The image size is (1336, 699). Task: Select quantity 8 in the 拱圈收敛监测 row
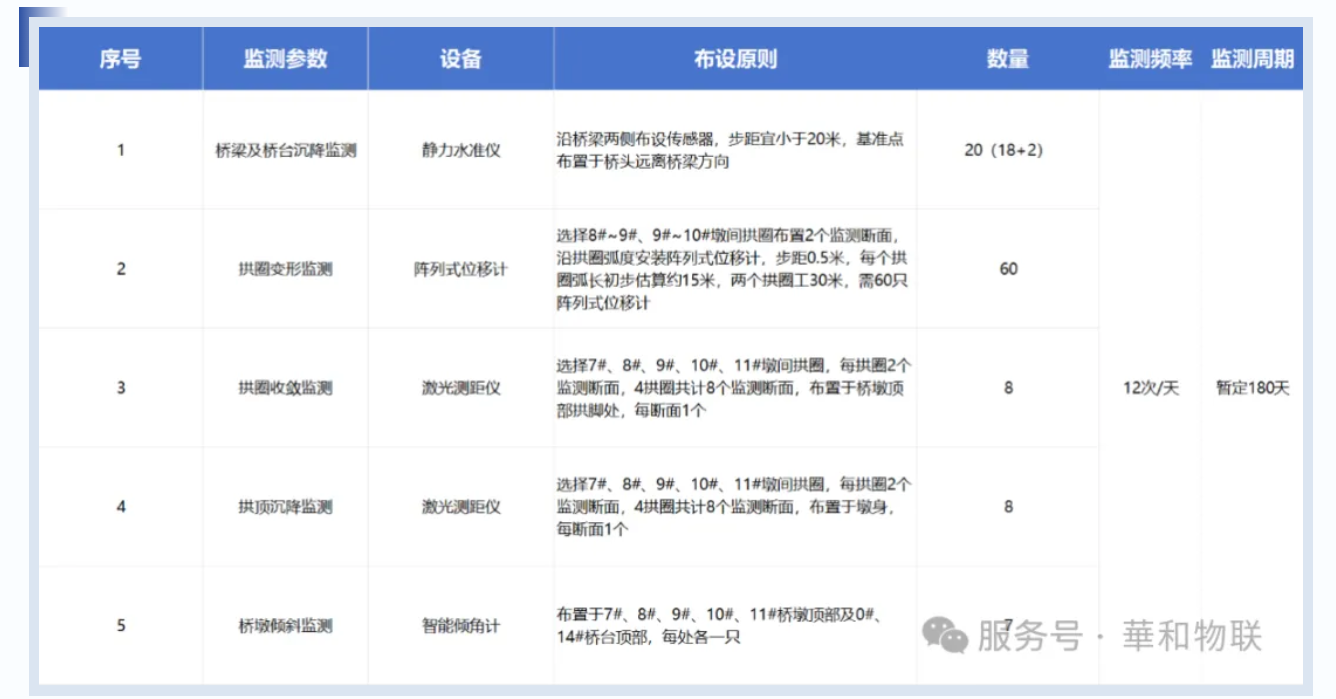coord(1008,388)
